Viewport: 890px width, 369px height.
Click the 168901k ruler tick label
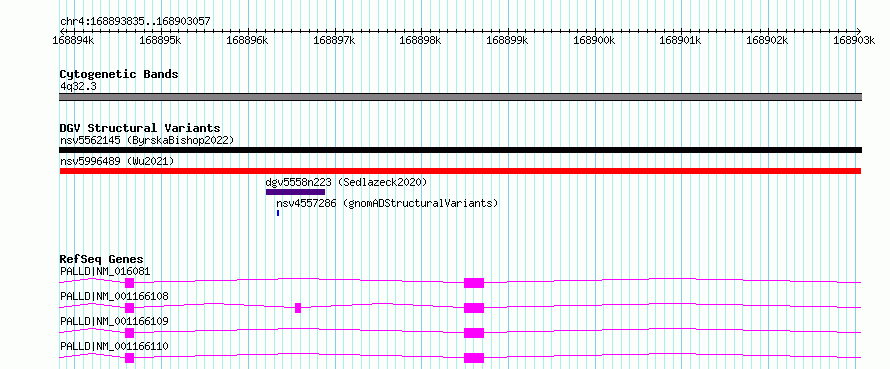point(681,40)
